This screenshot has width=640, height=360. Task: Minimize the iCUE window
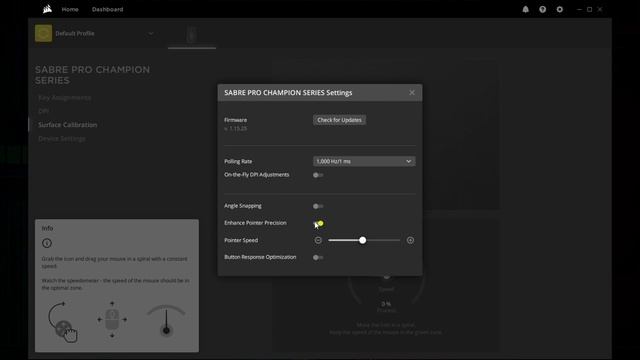579,9
